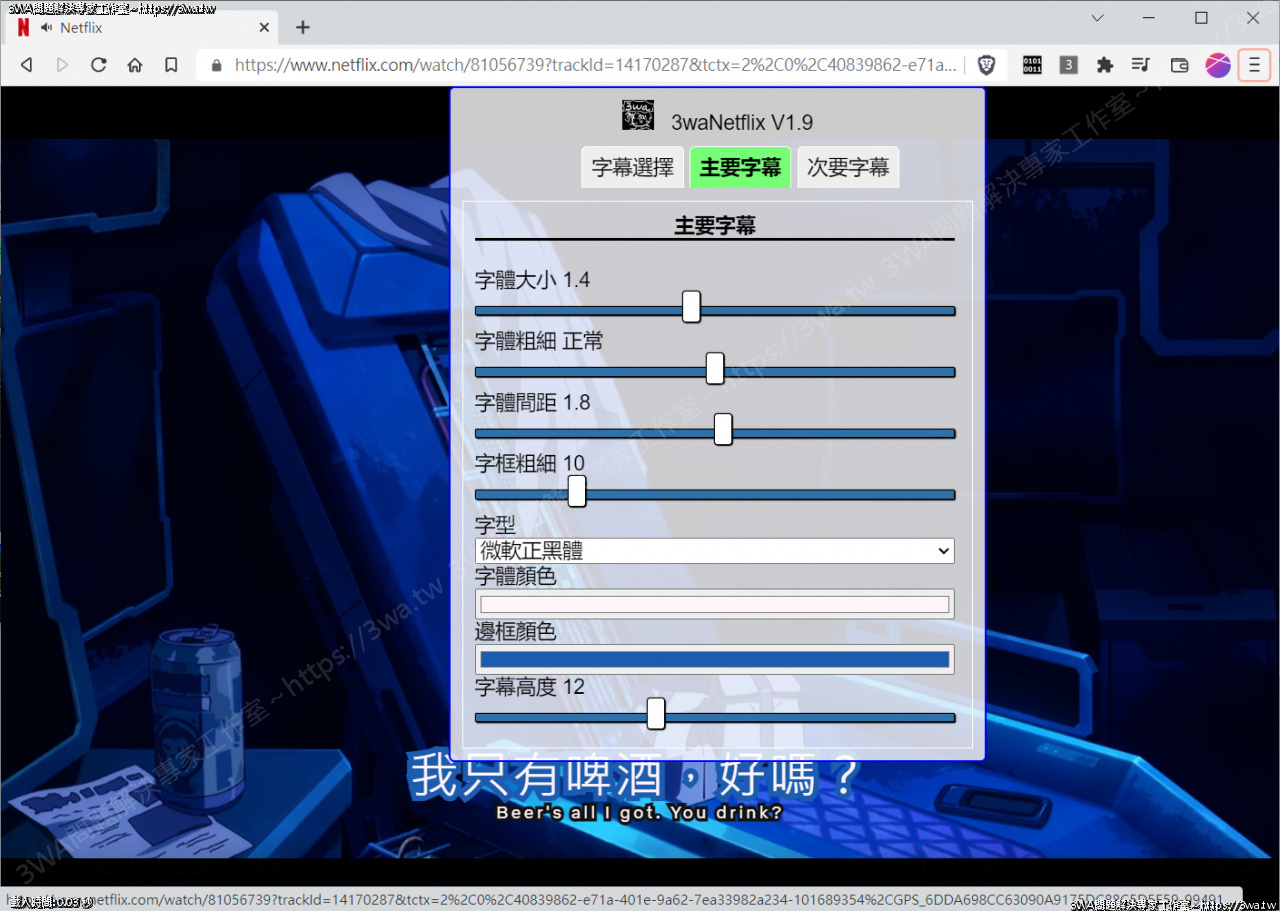Switch to the 字幕選擇 tab
The height and width of the screenshot is (911, 1280).
coord(632,167)
